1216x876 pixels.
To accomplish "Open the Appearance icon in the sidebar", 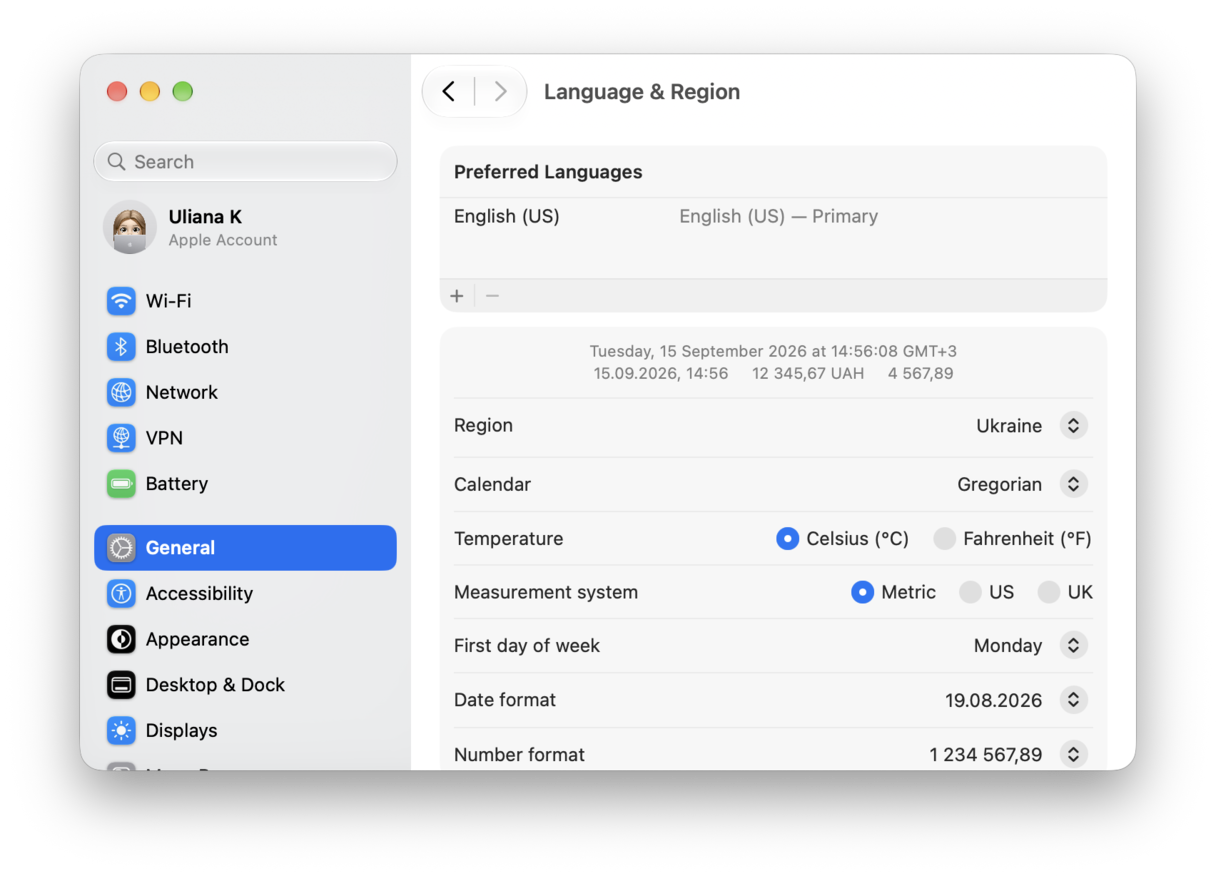I will [121, 639].
